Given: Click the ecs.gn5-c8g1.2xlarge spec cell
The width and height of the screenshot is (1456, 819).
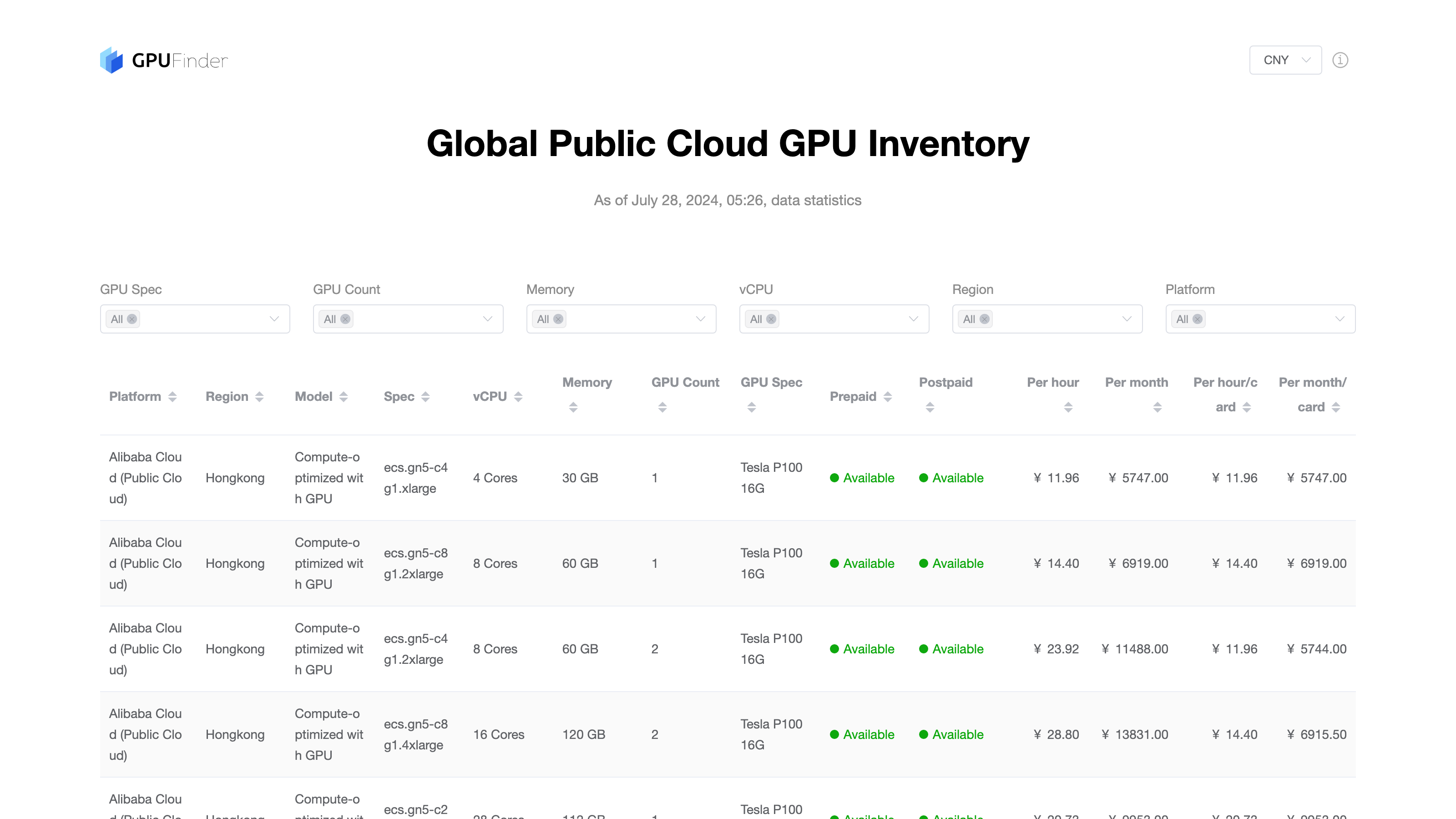Looking at the screenshot, I should (415, 563).
